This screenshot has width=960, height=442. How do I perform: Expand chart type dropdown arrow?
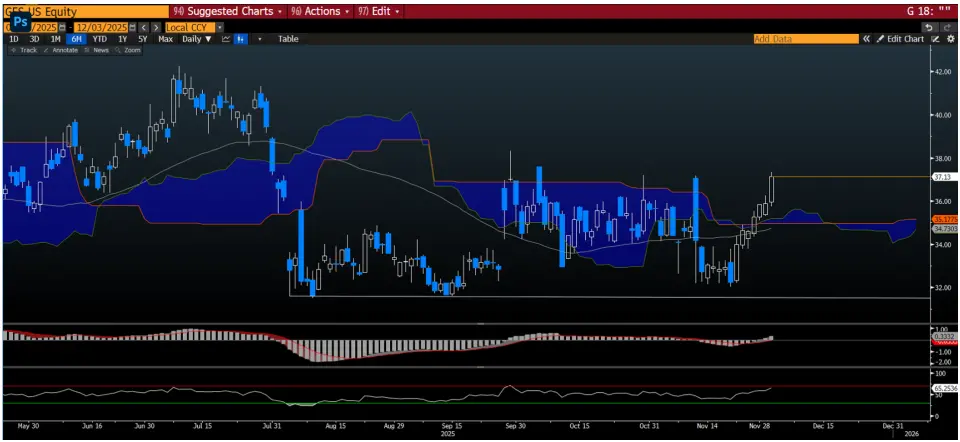coord(259,39)
